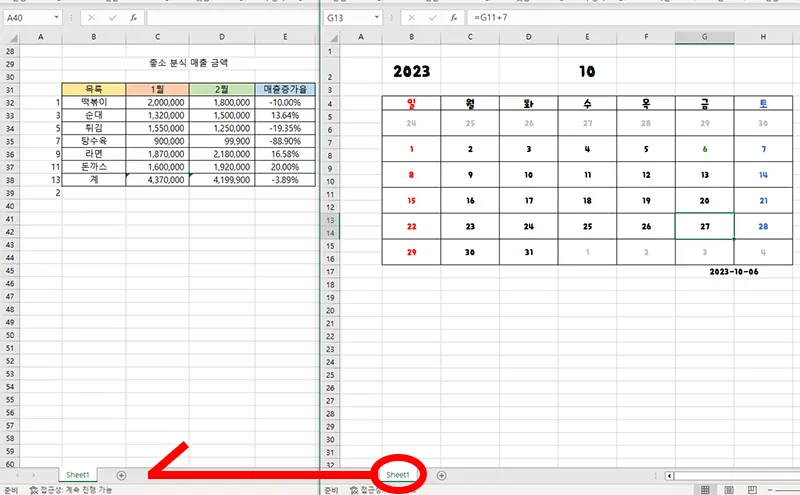Click the horizontal scrollbar left arrow in the calendar workbook
800x495 pixels.
click(x=669, y=476)
